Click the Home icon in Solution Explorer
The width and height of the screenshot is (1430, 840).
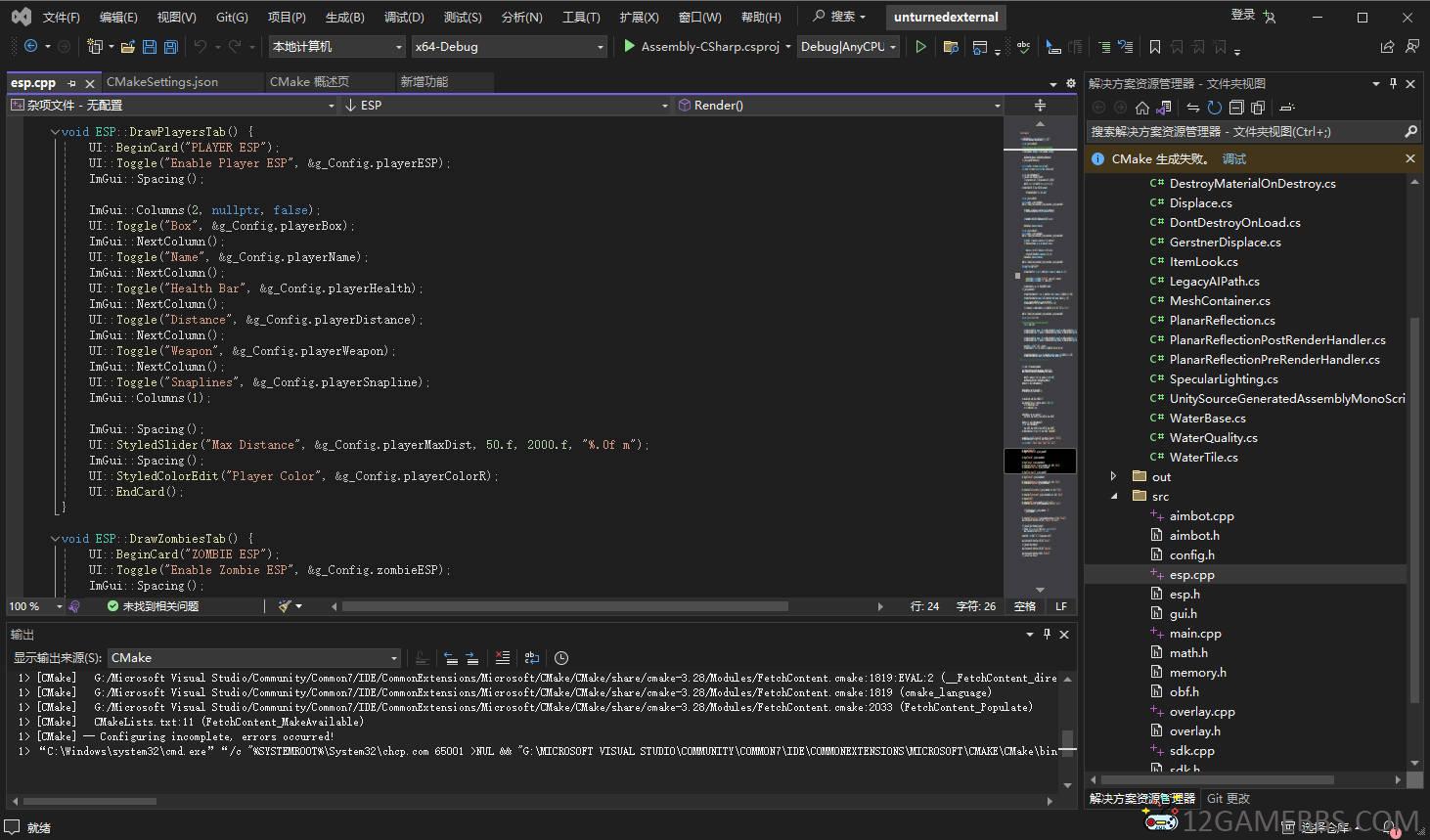click(x=1141, y=108)
